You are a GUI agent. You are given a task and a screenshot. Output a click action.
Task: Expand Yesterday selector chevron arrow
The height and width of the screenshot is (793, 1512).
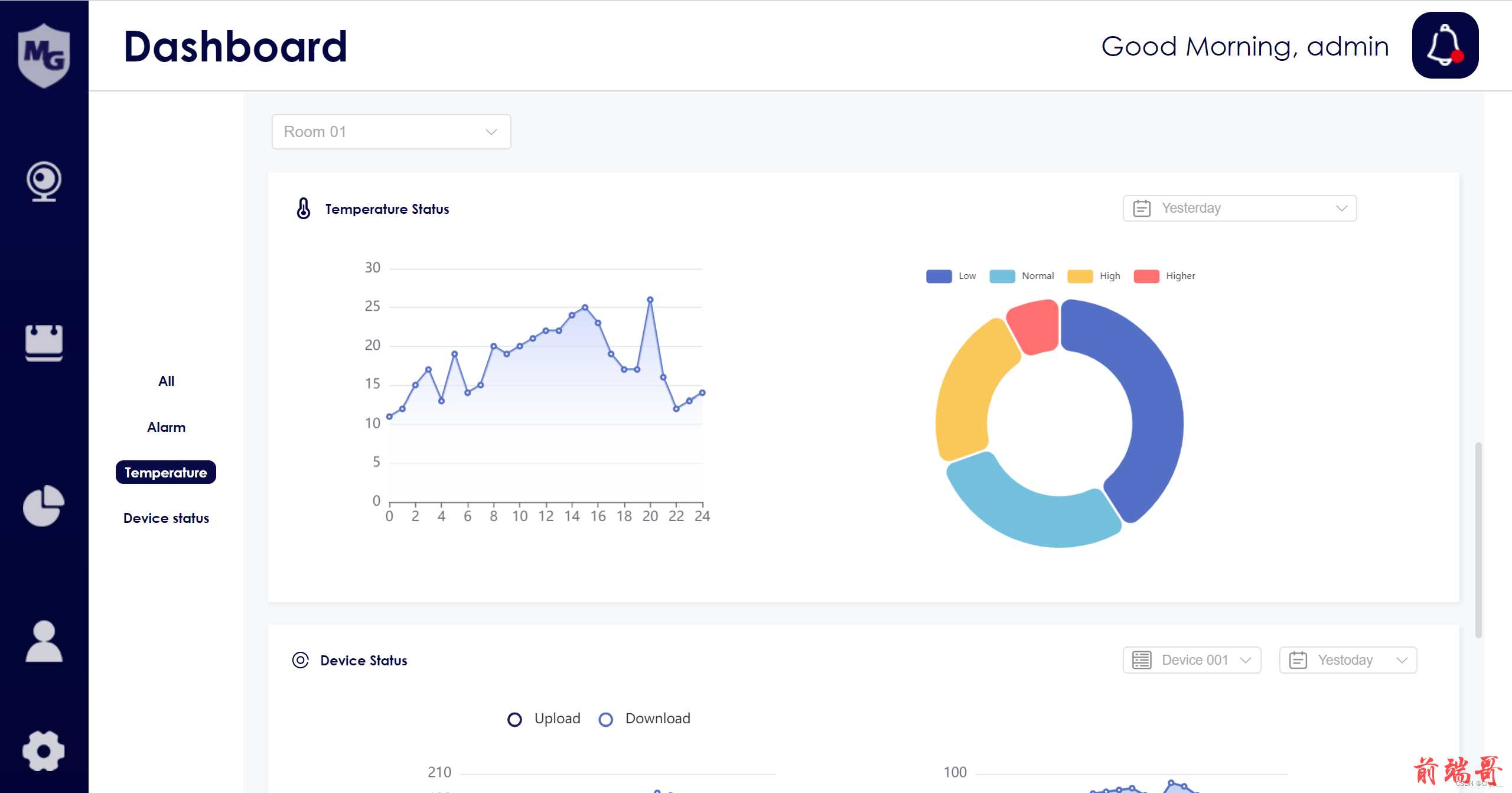pyautogui.click(x=1341, y=208)
